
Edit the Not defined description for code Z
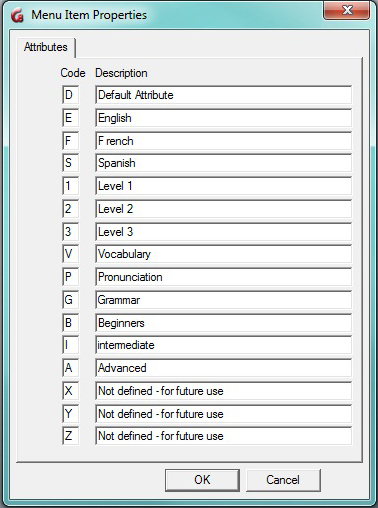223,436
